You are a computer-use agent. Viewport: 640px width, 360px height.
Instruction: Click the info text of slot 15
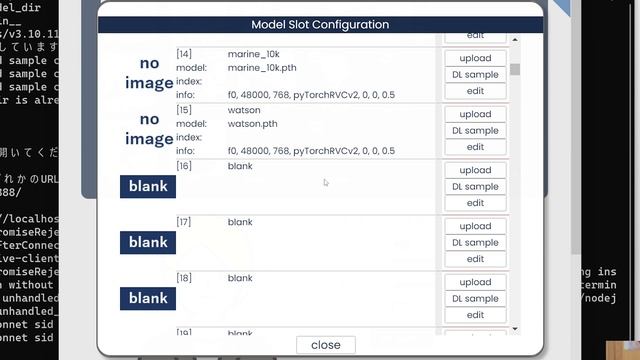pos(311,151)
